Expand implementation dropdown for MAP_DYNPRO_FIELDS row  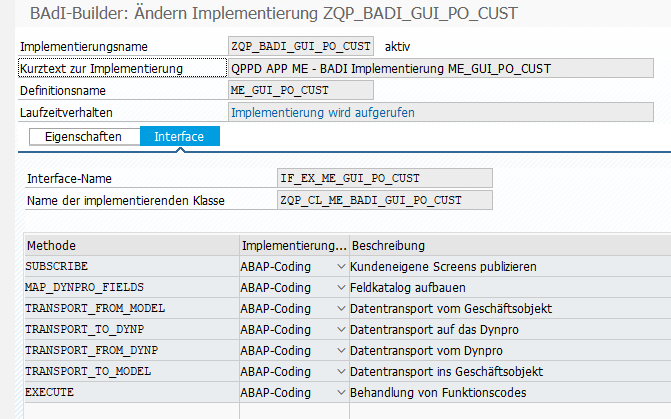click(x=343, y=288)
